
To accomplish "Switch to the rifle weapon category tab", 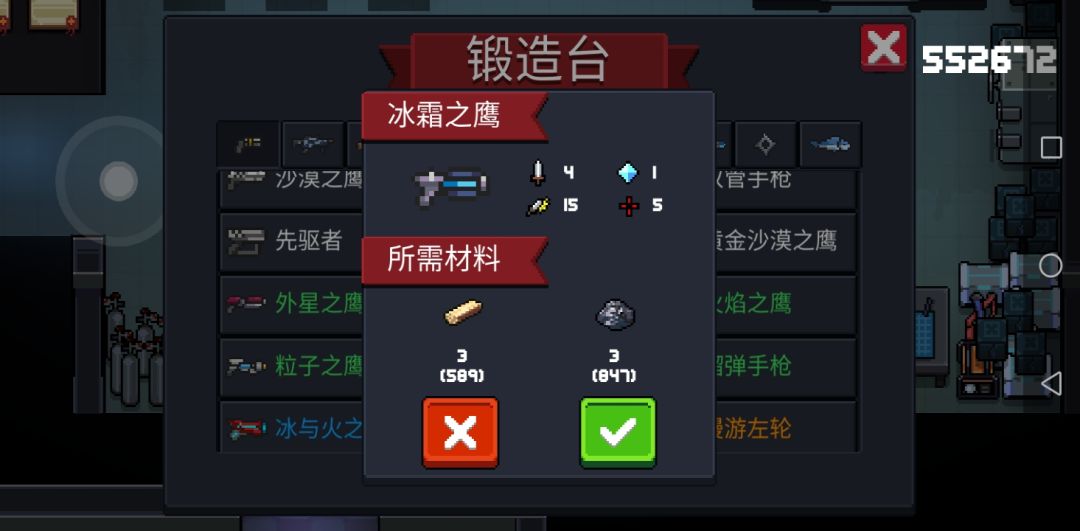I will pyautogui.click(x=313, y=145).
